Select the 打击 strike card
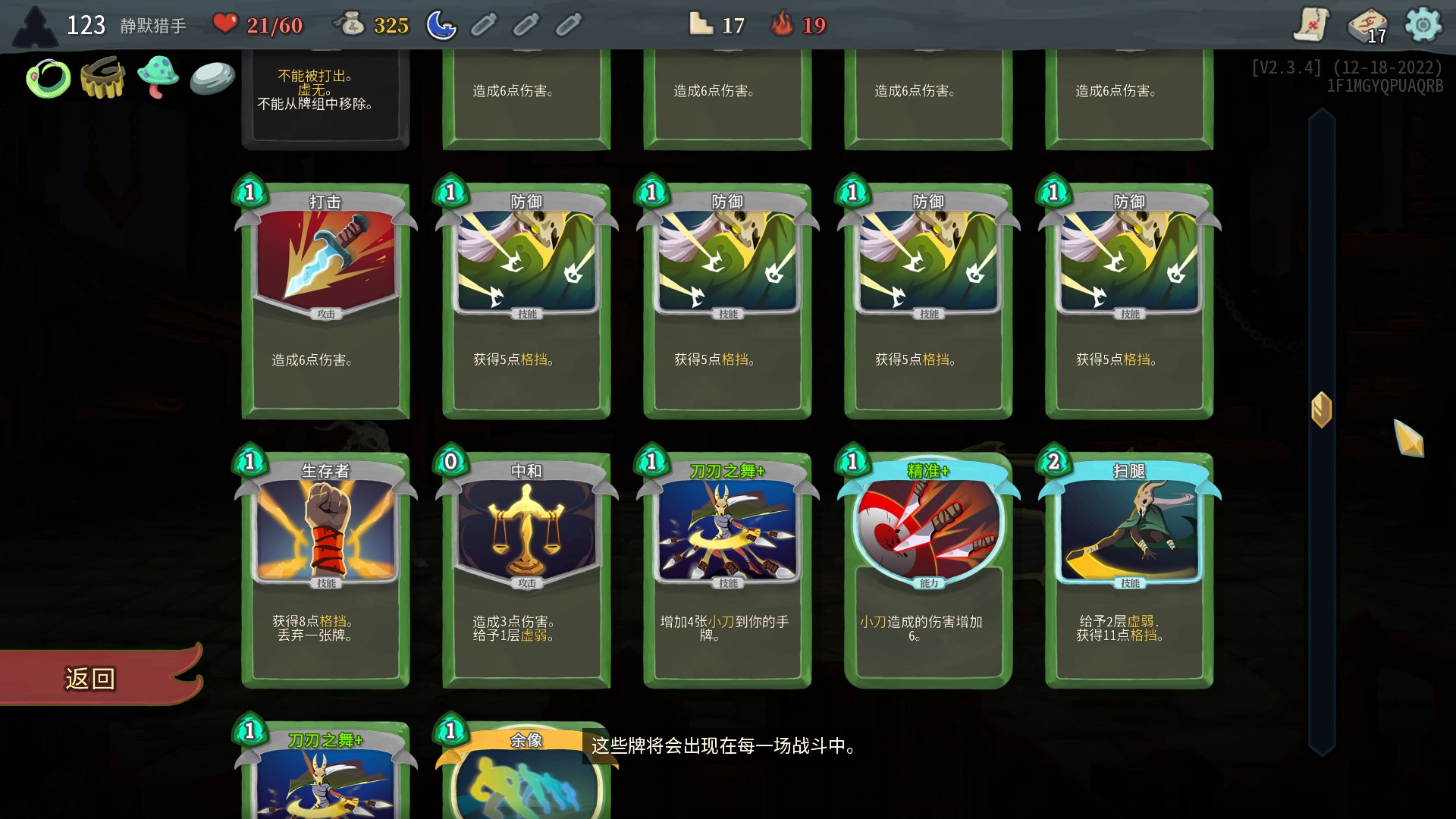The height and width of the screenshot is (819, 1456). point(325,298)
